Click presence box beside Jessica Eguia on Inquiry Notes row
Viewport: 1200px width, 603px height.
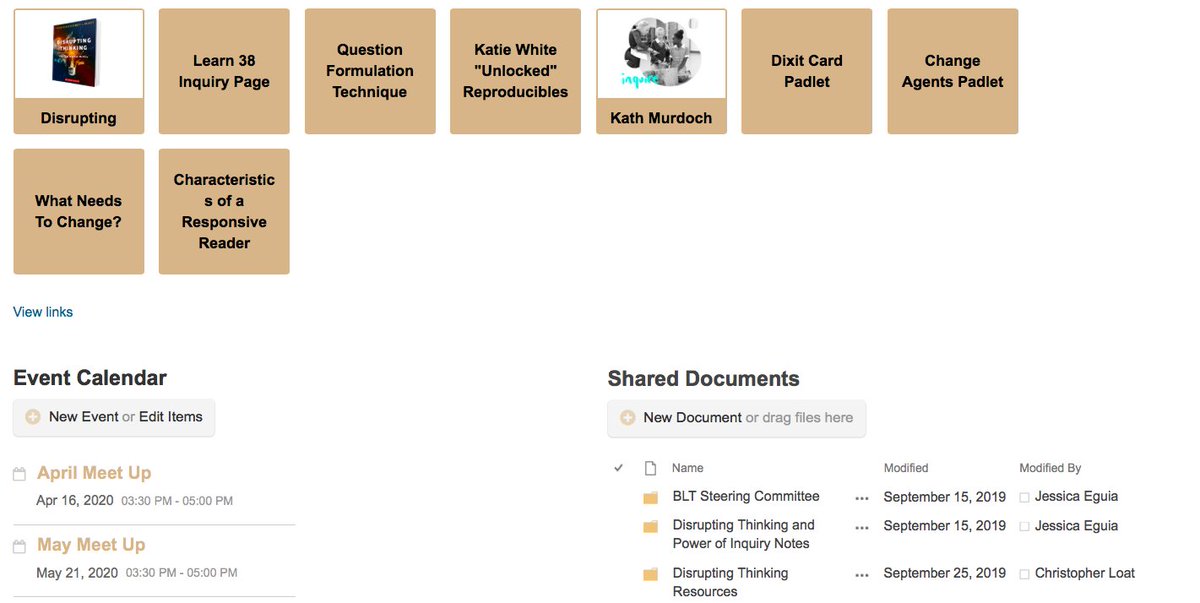(1024, 526)
